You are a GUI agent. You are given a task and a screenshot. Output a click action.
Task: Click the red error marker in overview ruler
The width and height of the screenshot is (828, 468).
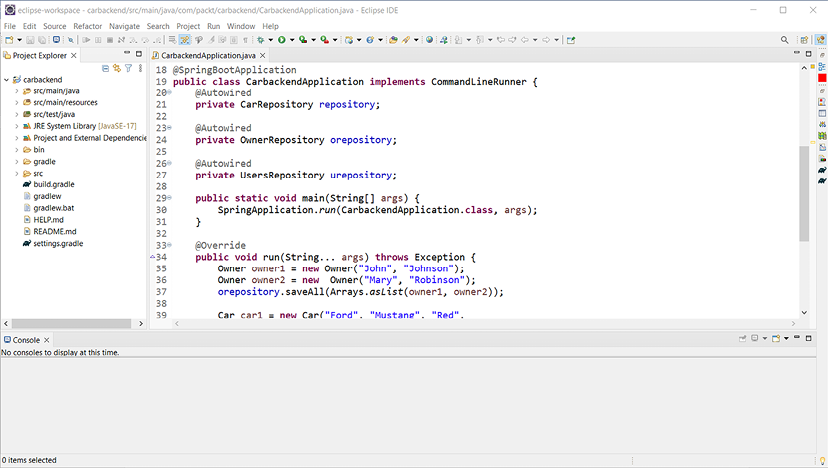point(822,78)
